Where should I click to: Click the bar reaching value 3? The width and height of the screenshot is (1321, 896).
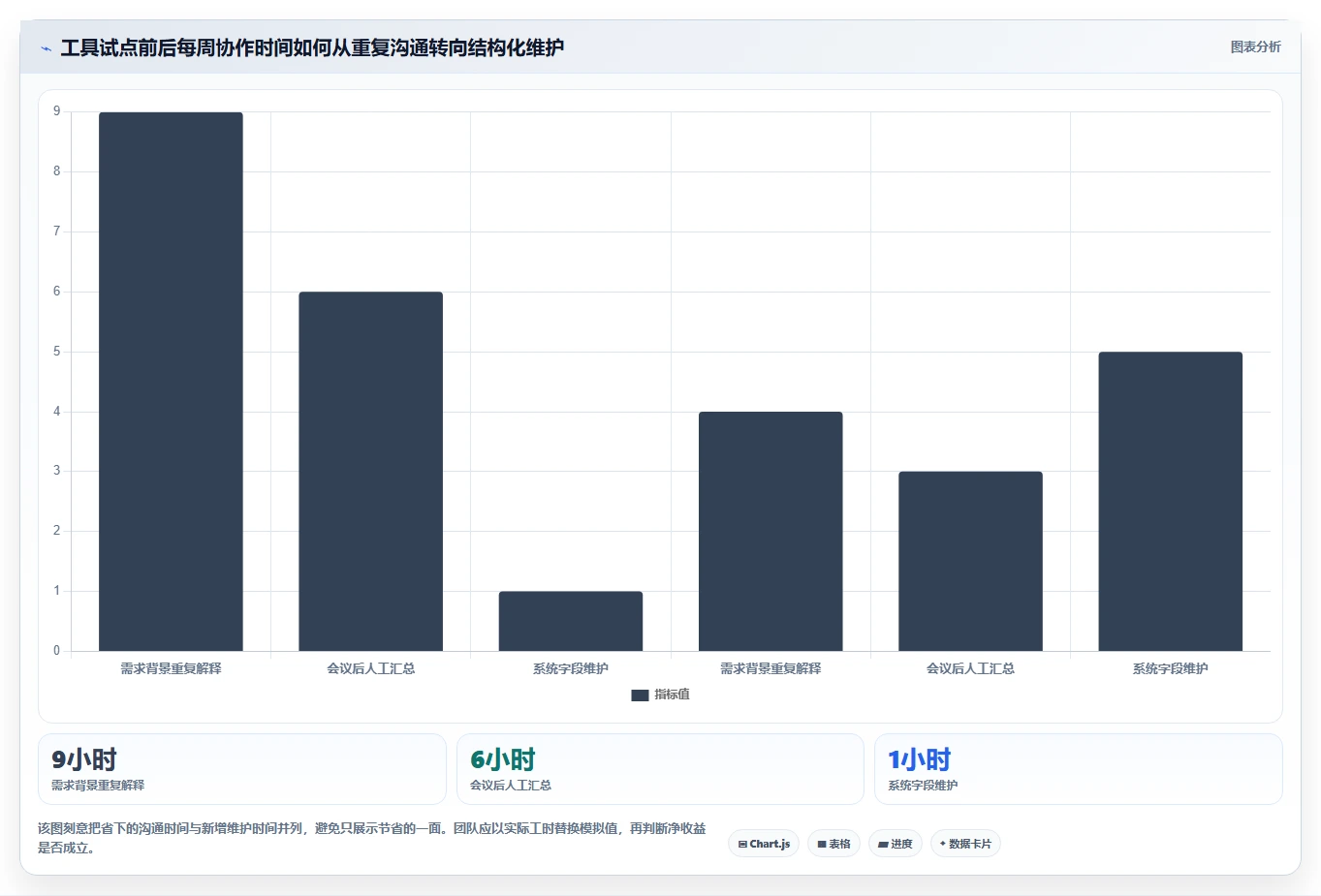tap(970, 562)
